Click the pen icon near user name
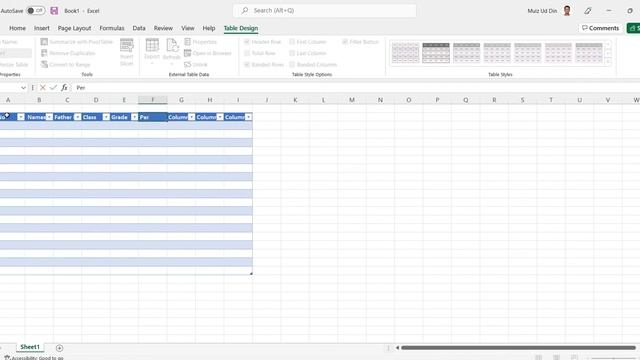The image size is (640, 360). (x=588, y=11)
